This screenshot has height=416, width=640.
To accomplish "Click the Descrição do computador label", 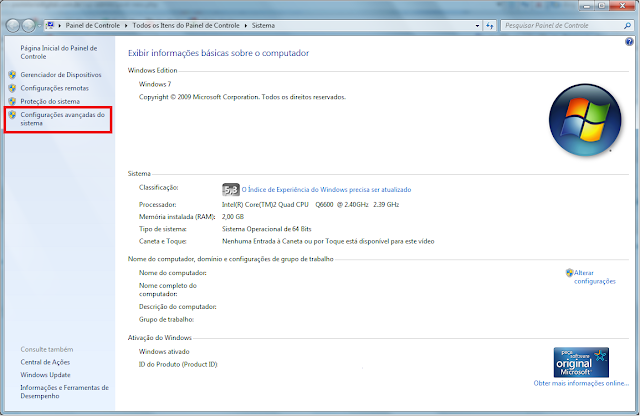I will coord(178,307).
